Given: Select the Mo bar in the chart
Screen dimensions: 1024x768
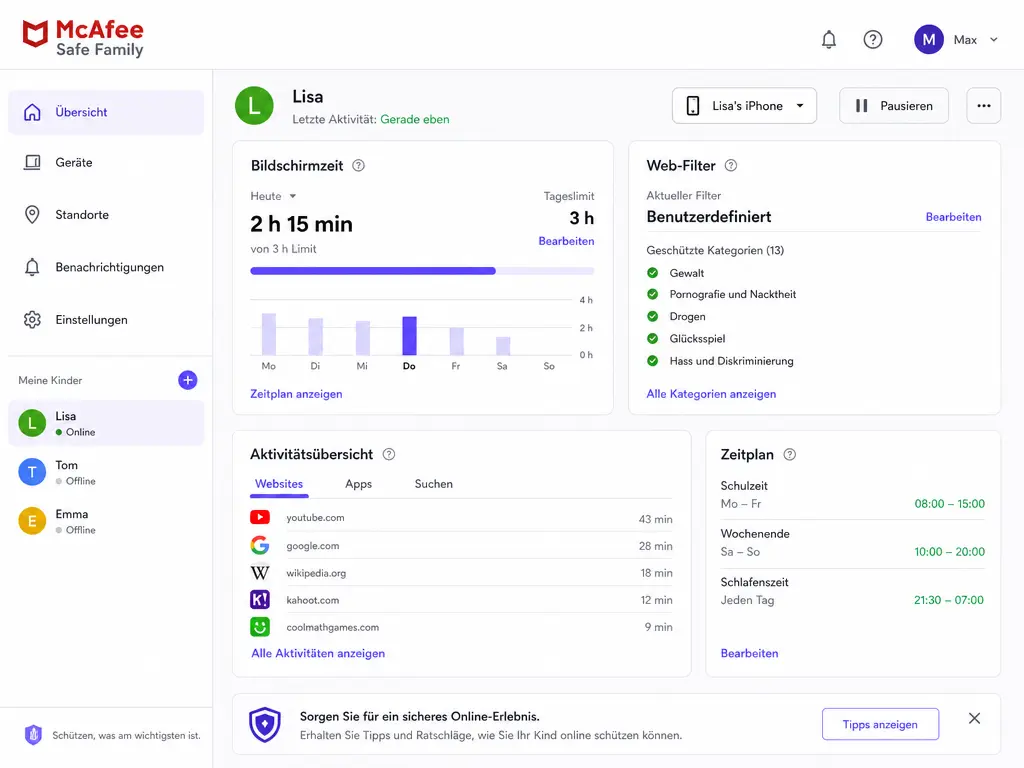Looking at the screenshot, I should [x=268, y=334].
